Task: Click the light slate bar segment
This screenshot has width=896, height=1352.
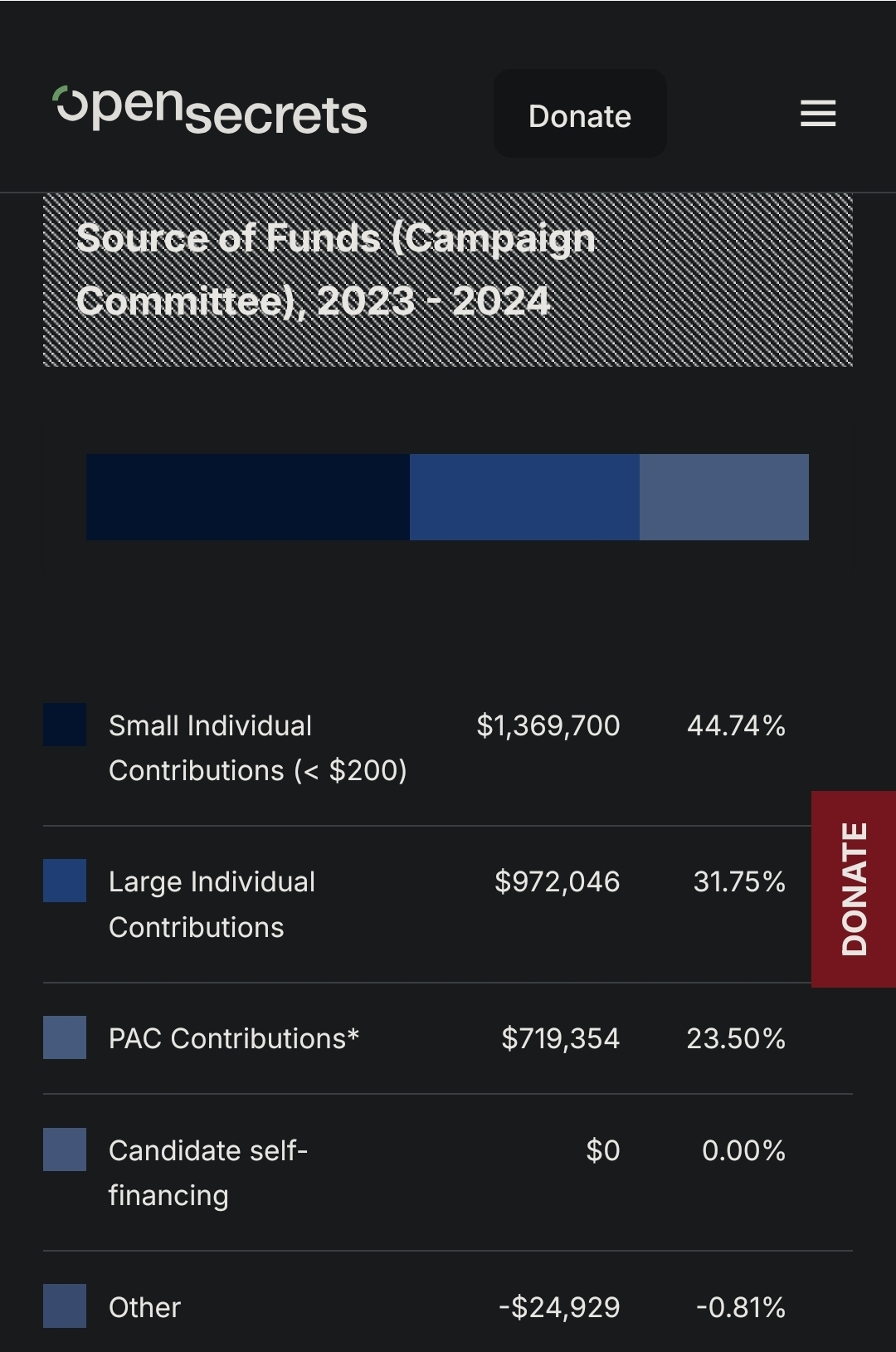Action: coord(723,497)
